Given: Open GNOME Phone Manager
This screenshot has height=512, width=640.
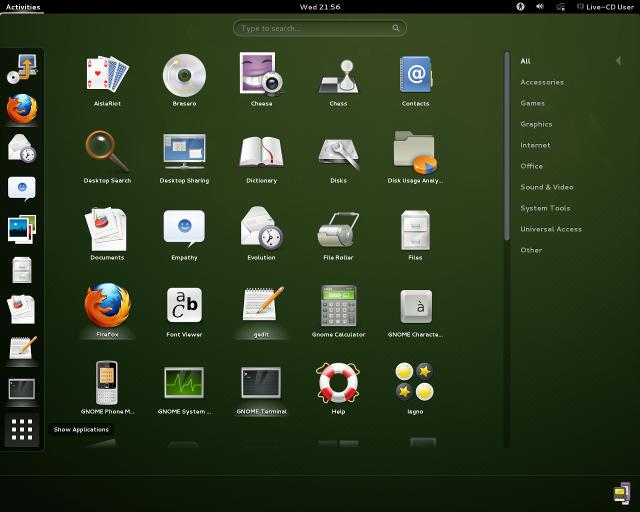Looking at the screenshot, I should click(x=107, y=388).
